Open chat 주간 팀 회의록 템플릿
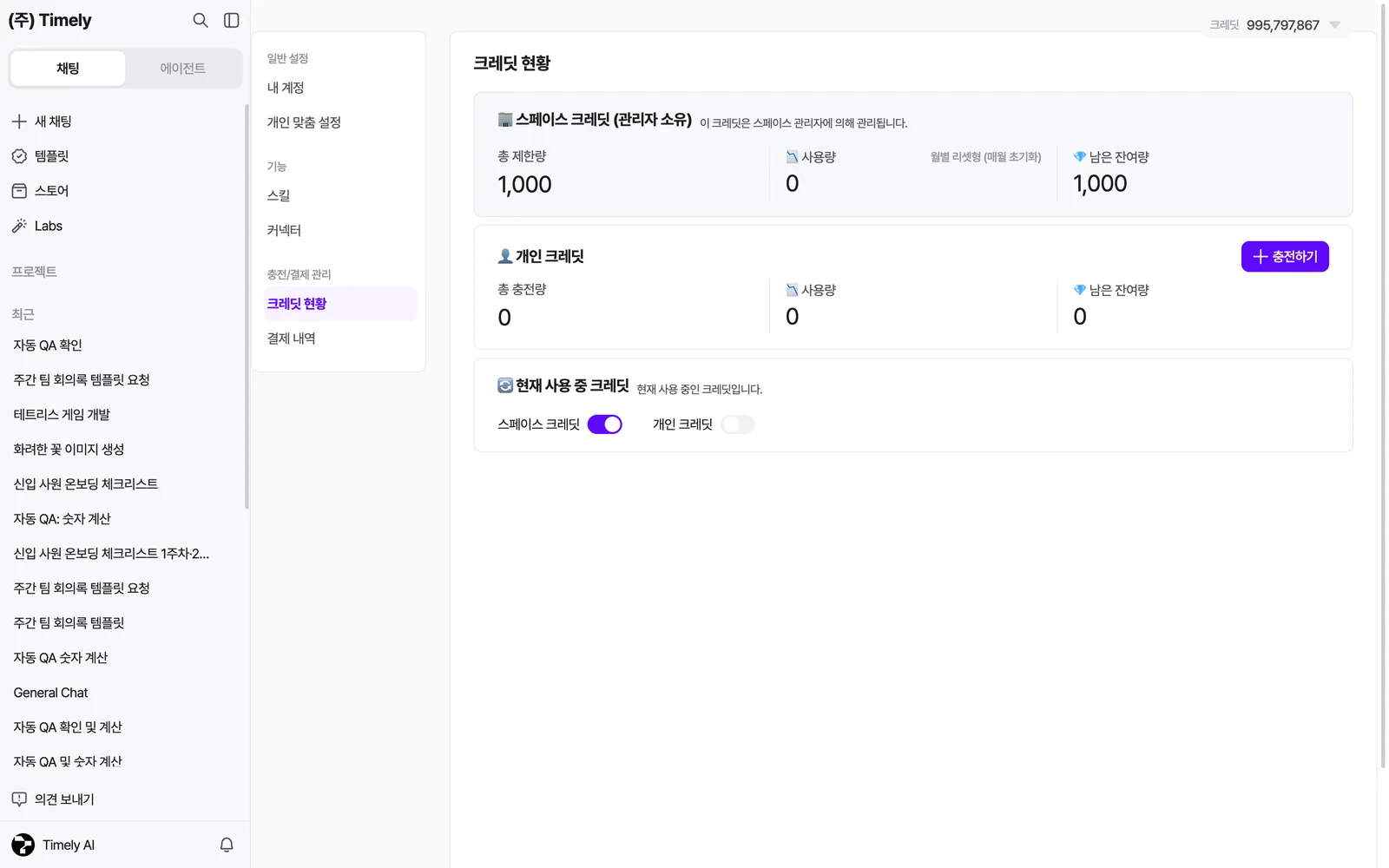This screenshot has height=868, width=1389. coord(69,623)
